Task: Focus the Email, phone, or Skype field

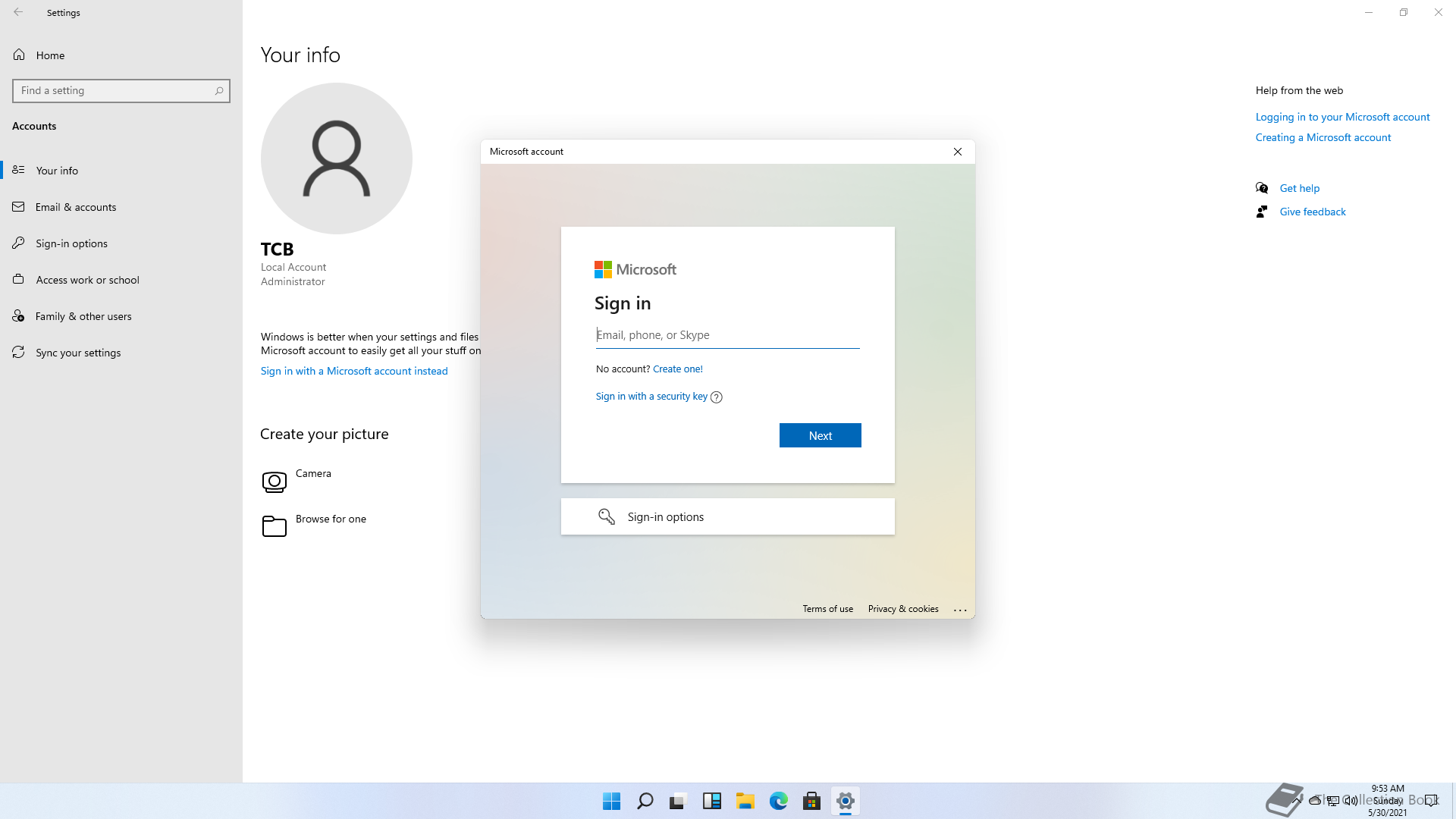Action: (728, 335)
